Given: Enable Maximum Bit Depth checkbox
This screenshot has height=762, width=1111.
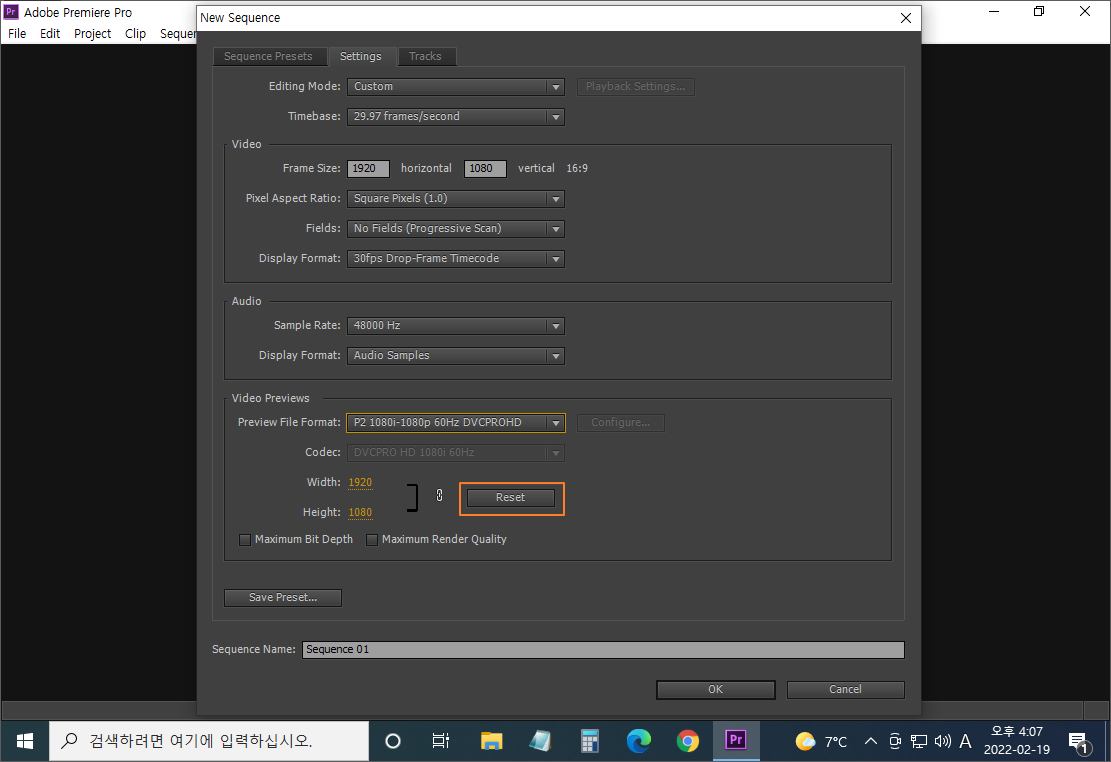Looking at the screenshot, I should [245, 540].
